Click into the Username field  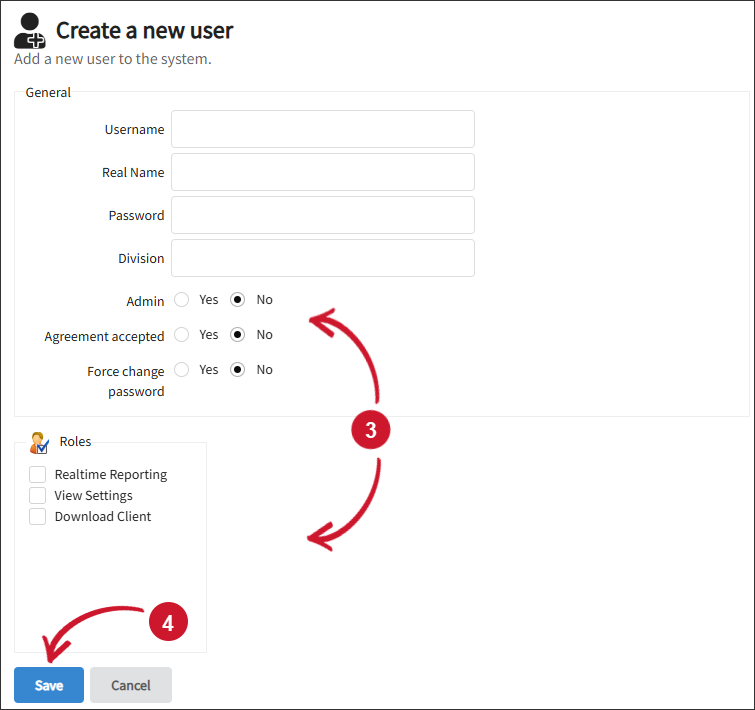tap(323, 129)
